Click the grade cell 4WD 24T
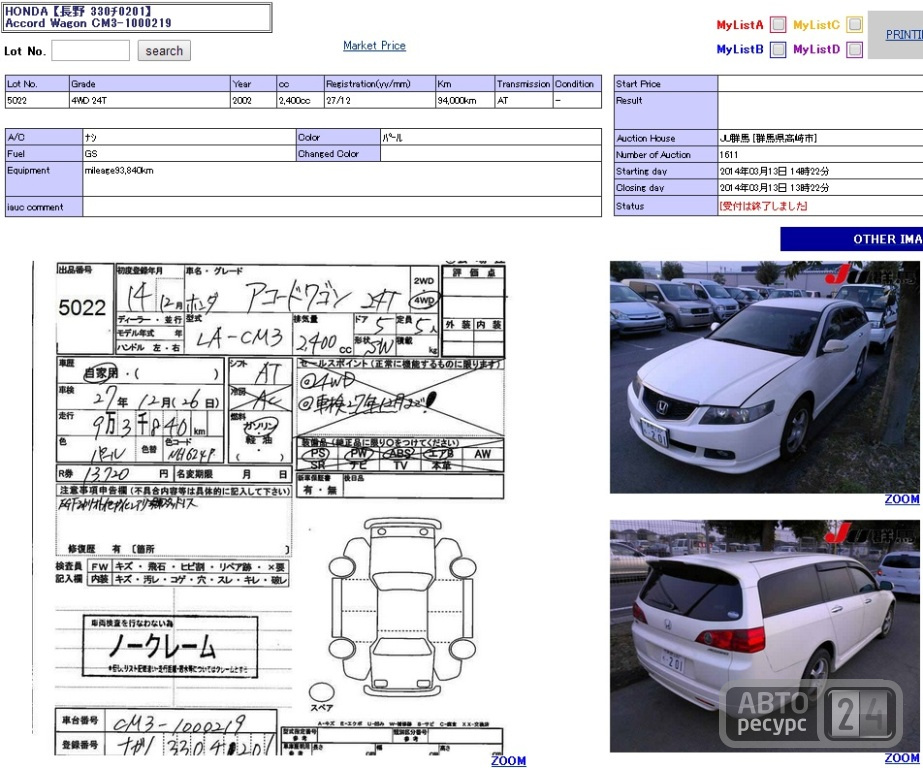923x768 pixels. (150, 100)
